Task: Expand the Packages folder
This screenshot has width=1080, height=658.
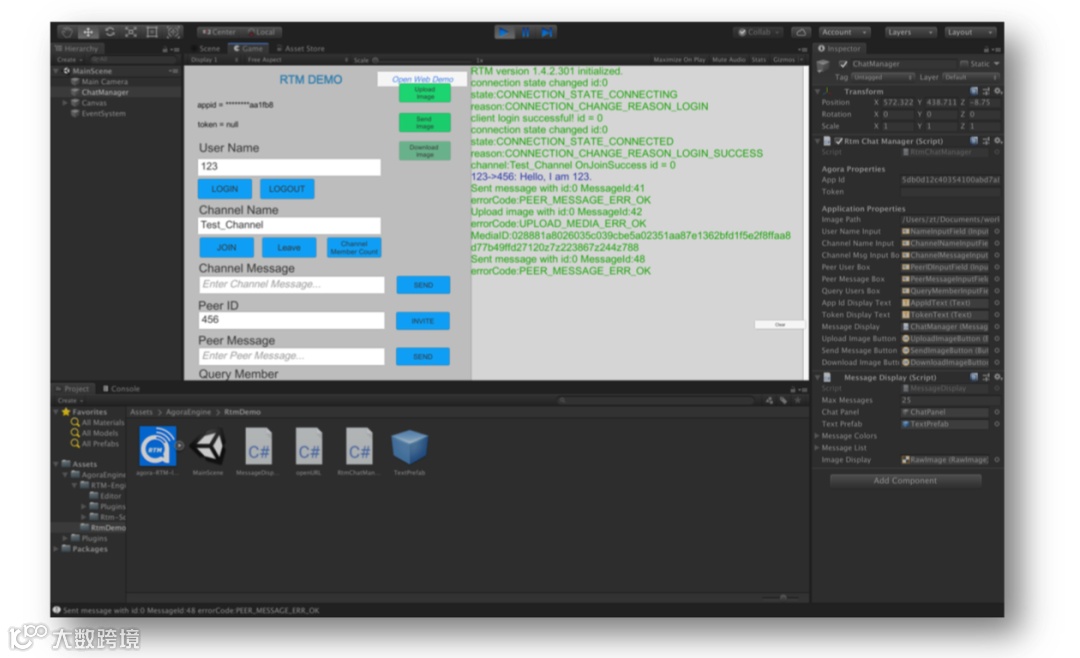Action: [x=56, y=549]
